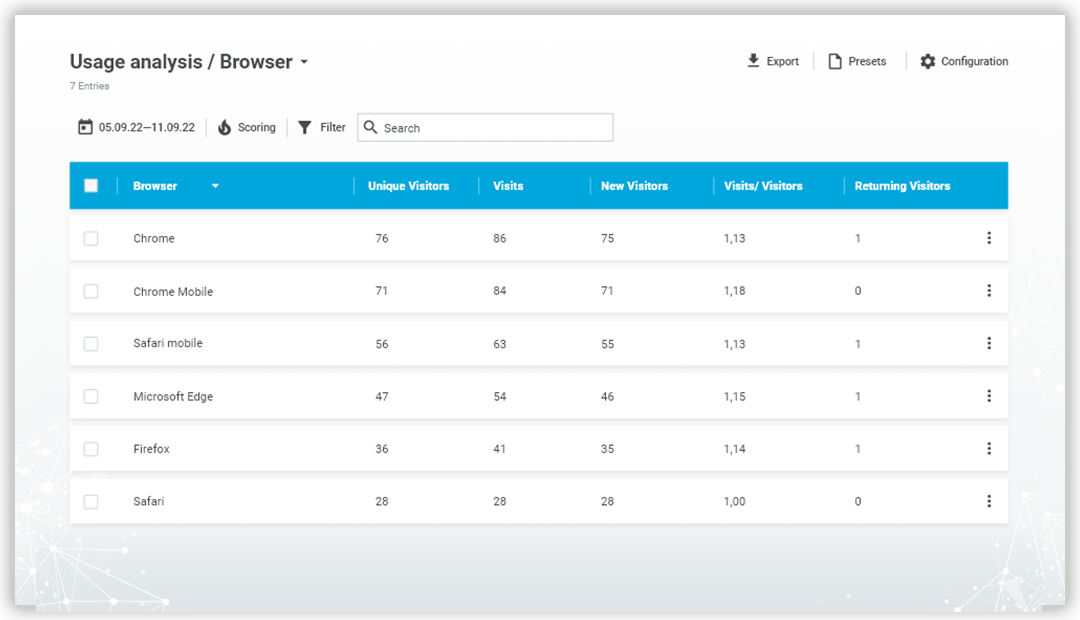The width and height of the screenshot is (1080, 620).
Task: Sort by the Visits column header
Action: (x=508, y=186)
